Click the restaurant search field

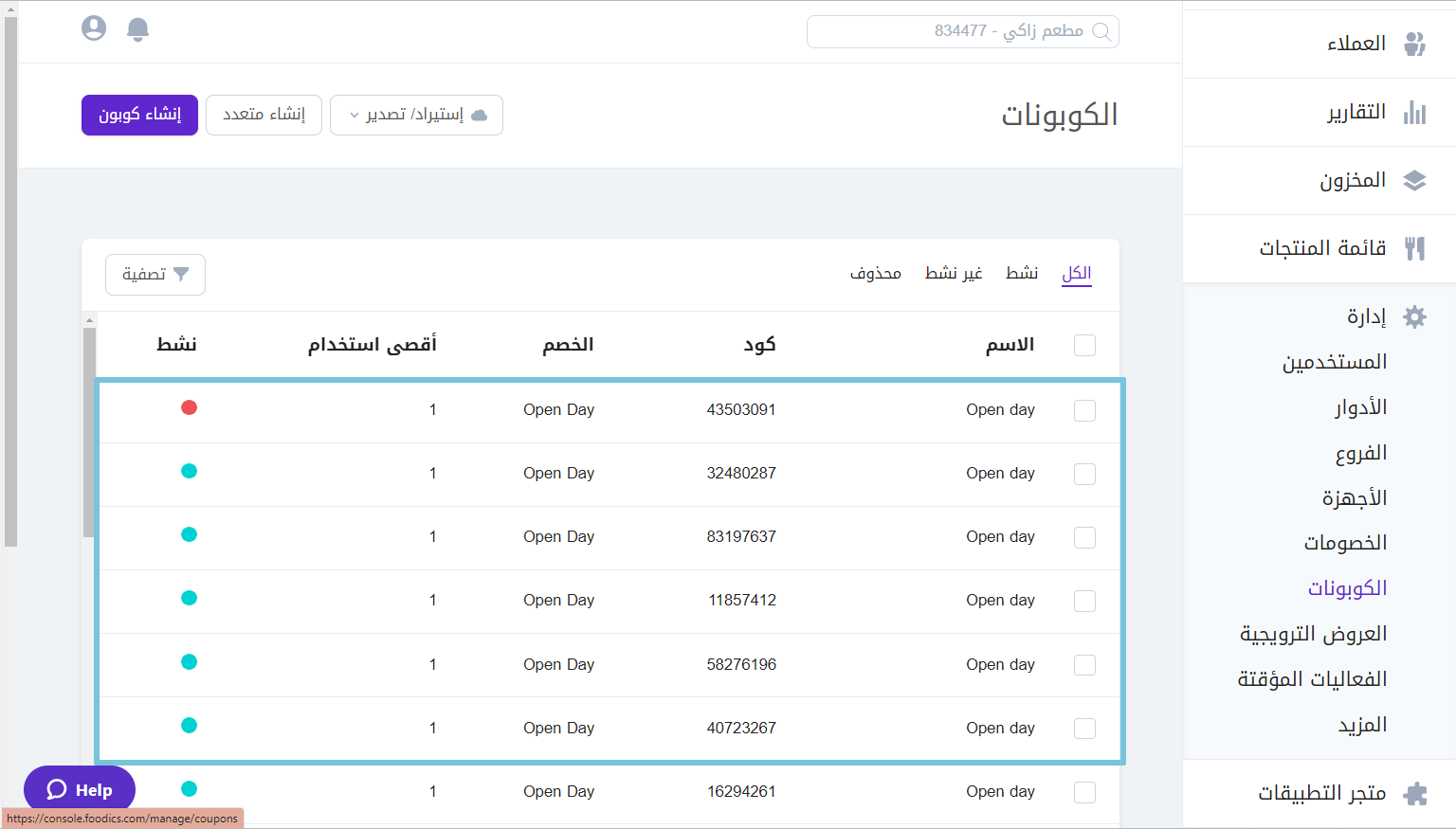coord(963,31)
